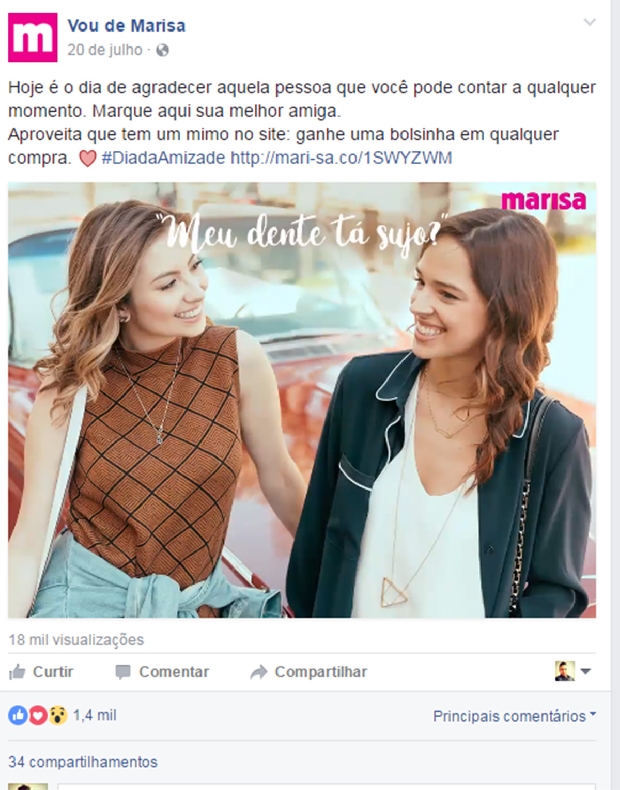The height and width of the screenshot is (790, 620).
Task: Open the yellow Wow reaction icon
Action: tap(58, 715)
